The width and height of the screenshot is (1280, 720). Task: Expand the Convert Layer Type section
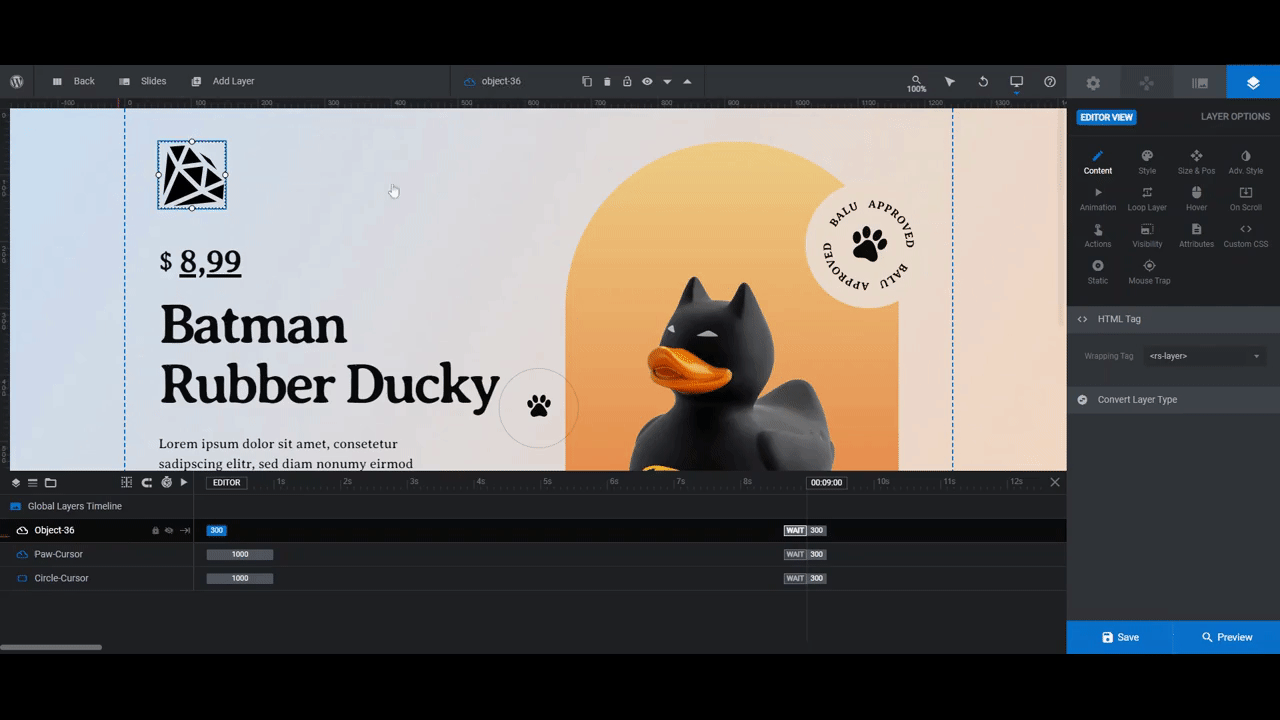(x=1173, y=399)
